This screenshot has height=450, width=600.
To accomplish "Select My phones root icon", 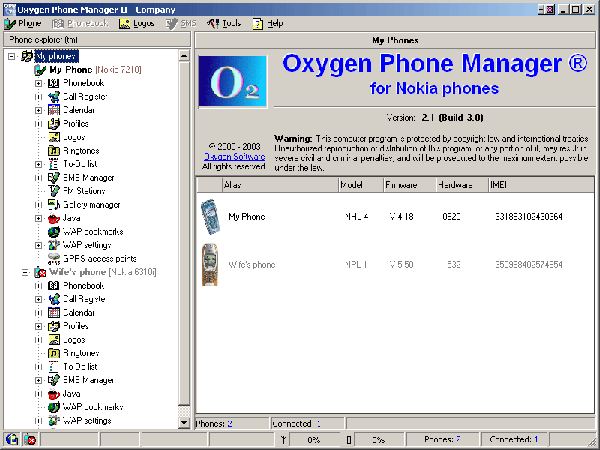I will tap(26, 56).
